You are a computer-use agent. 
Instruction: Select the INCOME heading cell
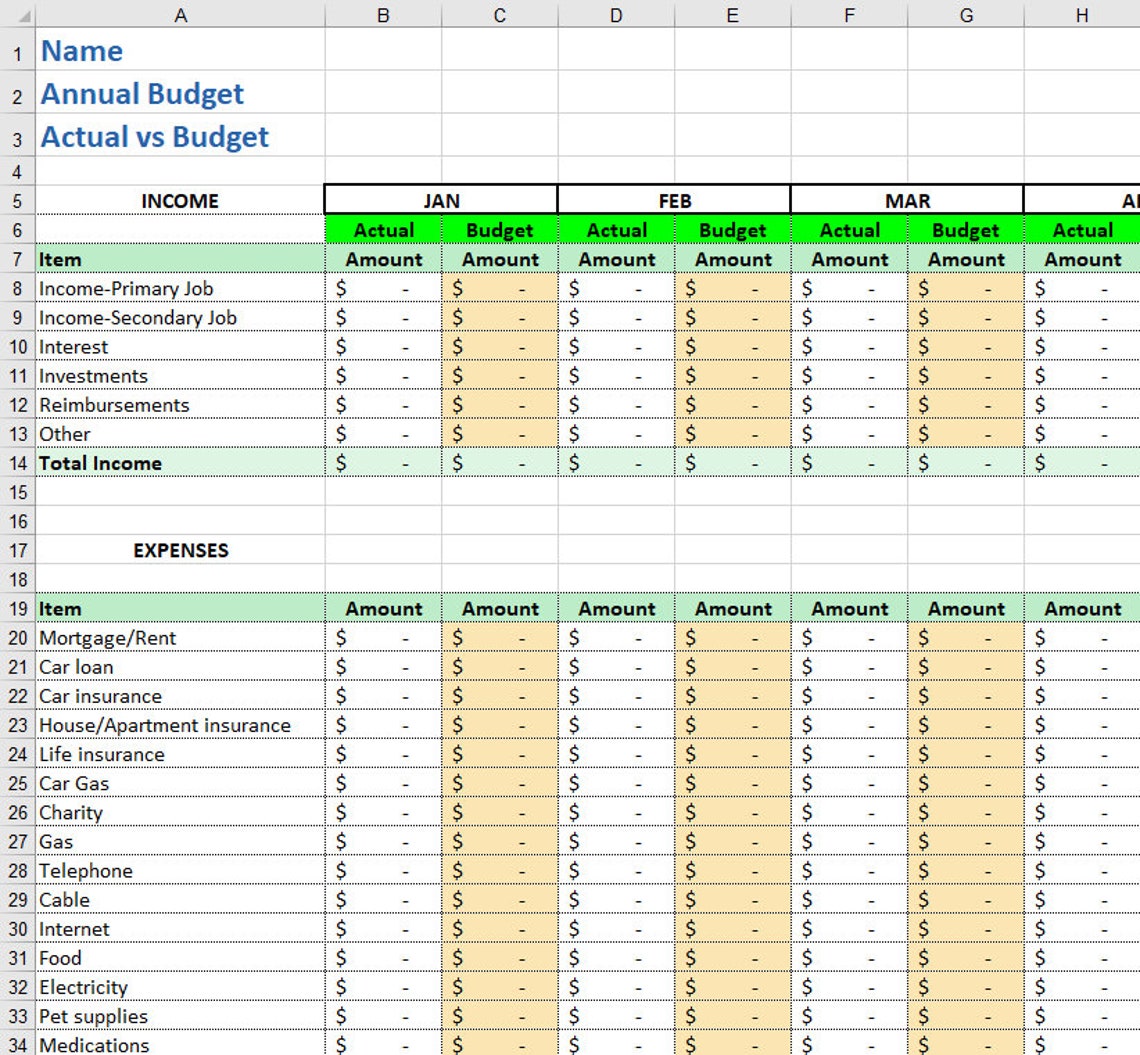tap(180, 200)
